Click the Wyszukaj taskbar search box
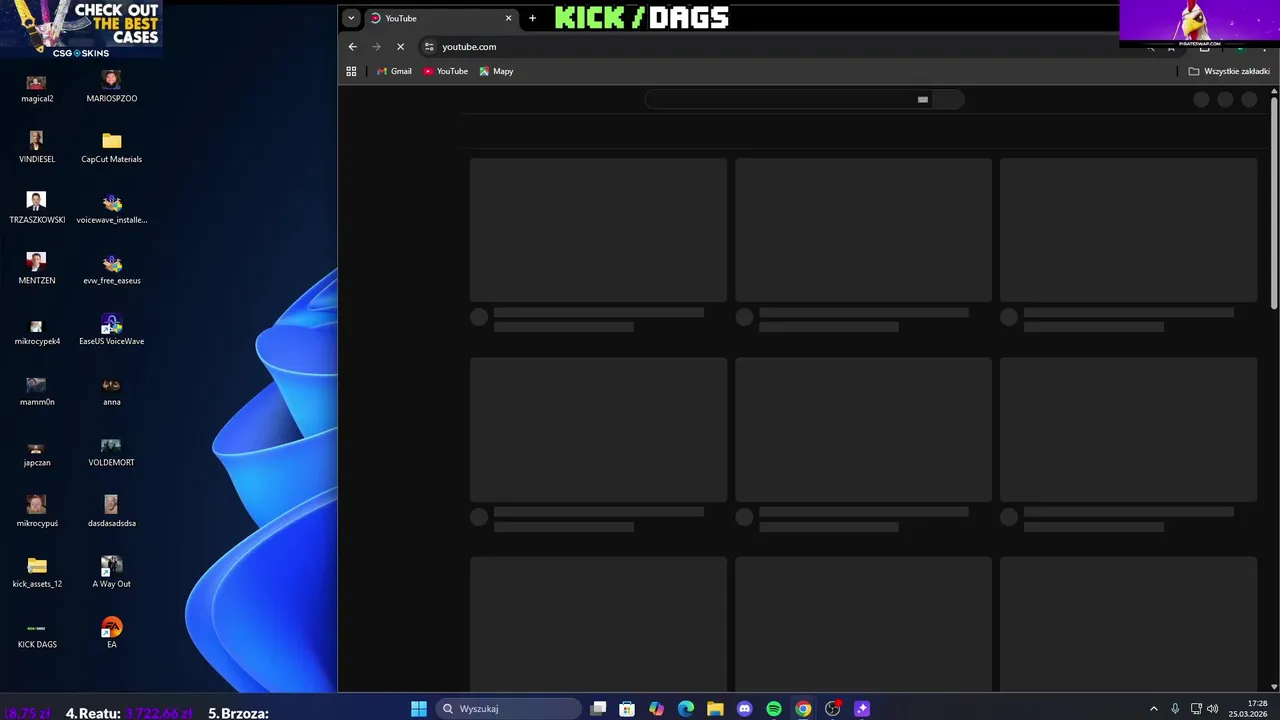Image resolution: width=1280 pixels, height=720 pixels. point(509,709)
